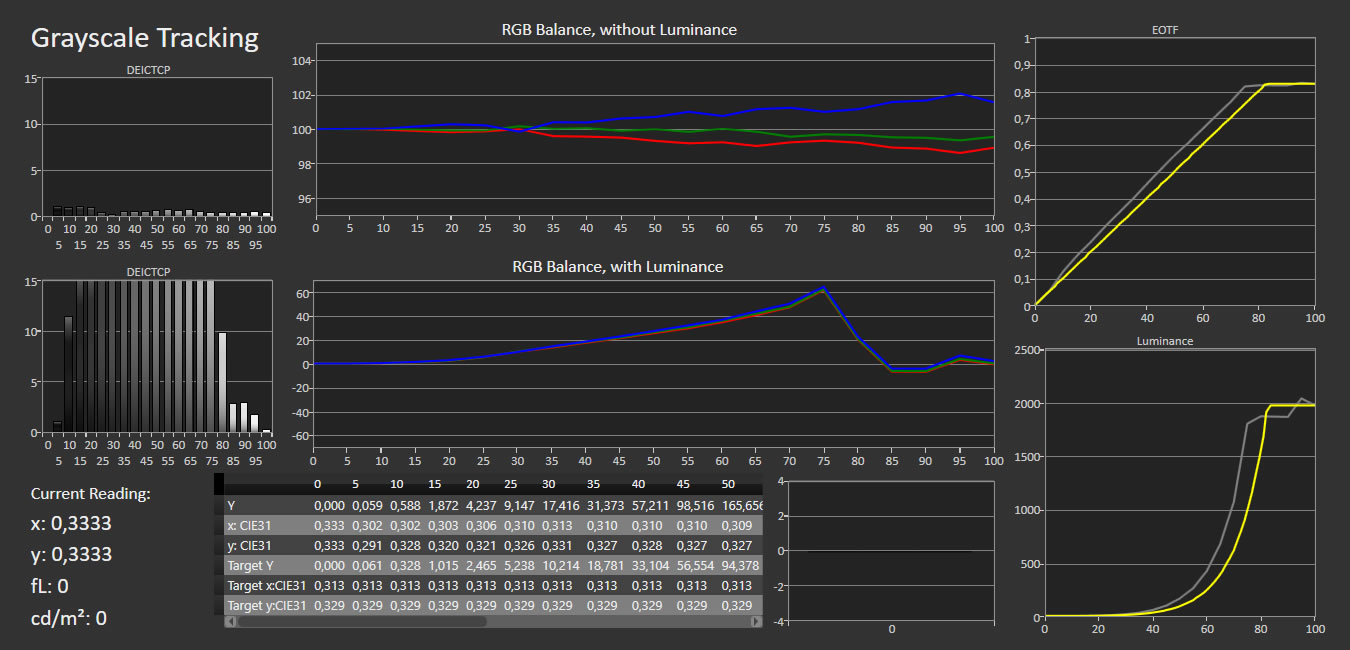Select the upper DEICTCP bar chart

tap(157, 147)
